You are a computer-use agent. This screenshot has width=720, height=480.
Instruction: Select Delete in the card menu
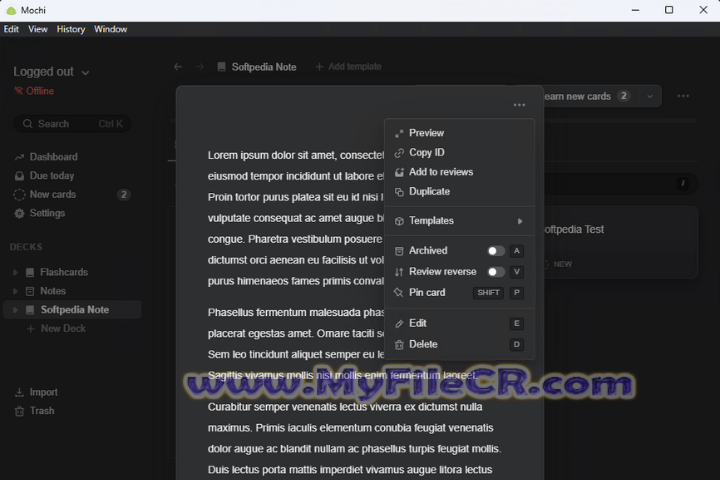[459, 344]
